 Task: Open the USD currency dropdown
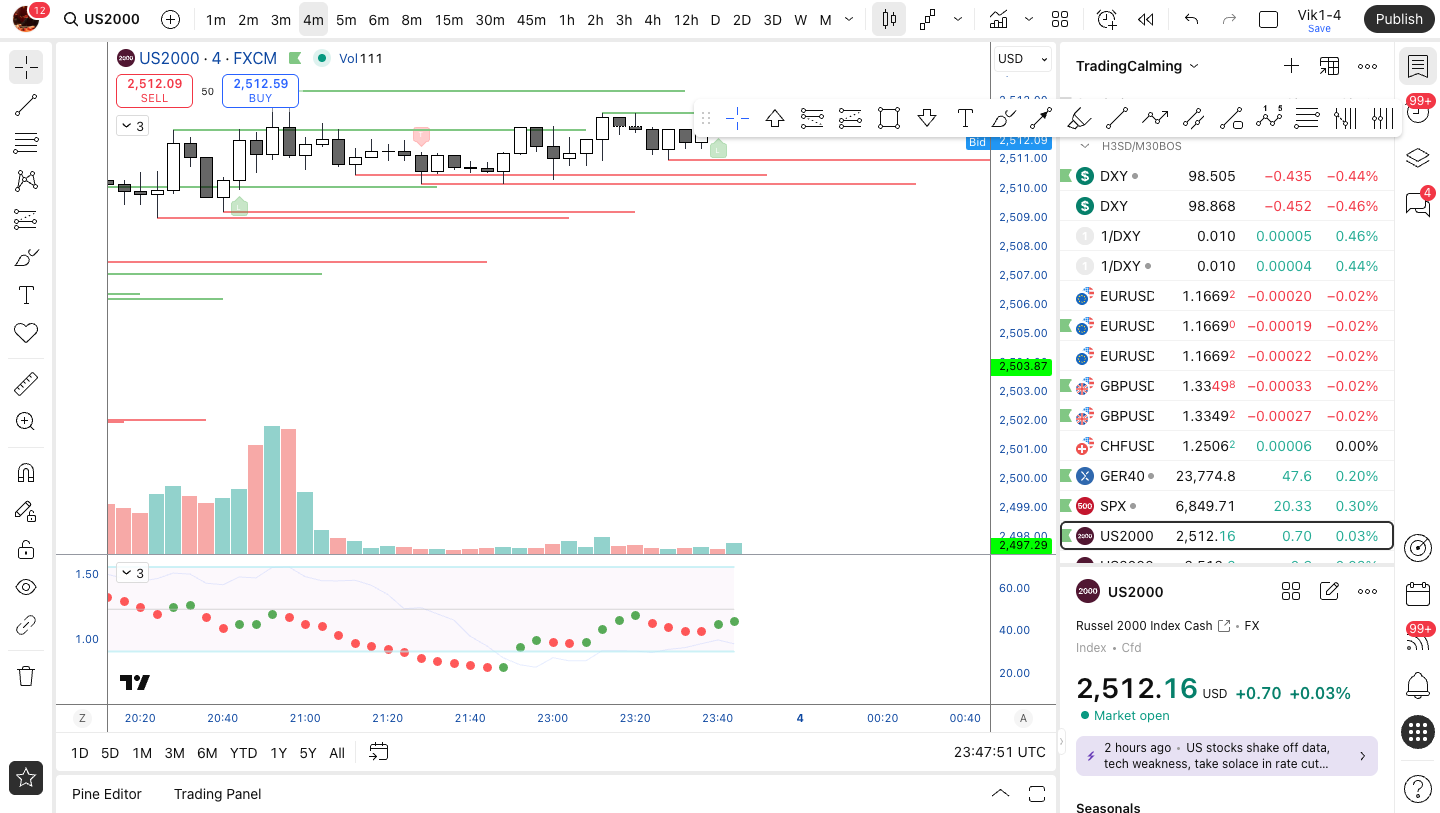1023,59
